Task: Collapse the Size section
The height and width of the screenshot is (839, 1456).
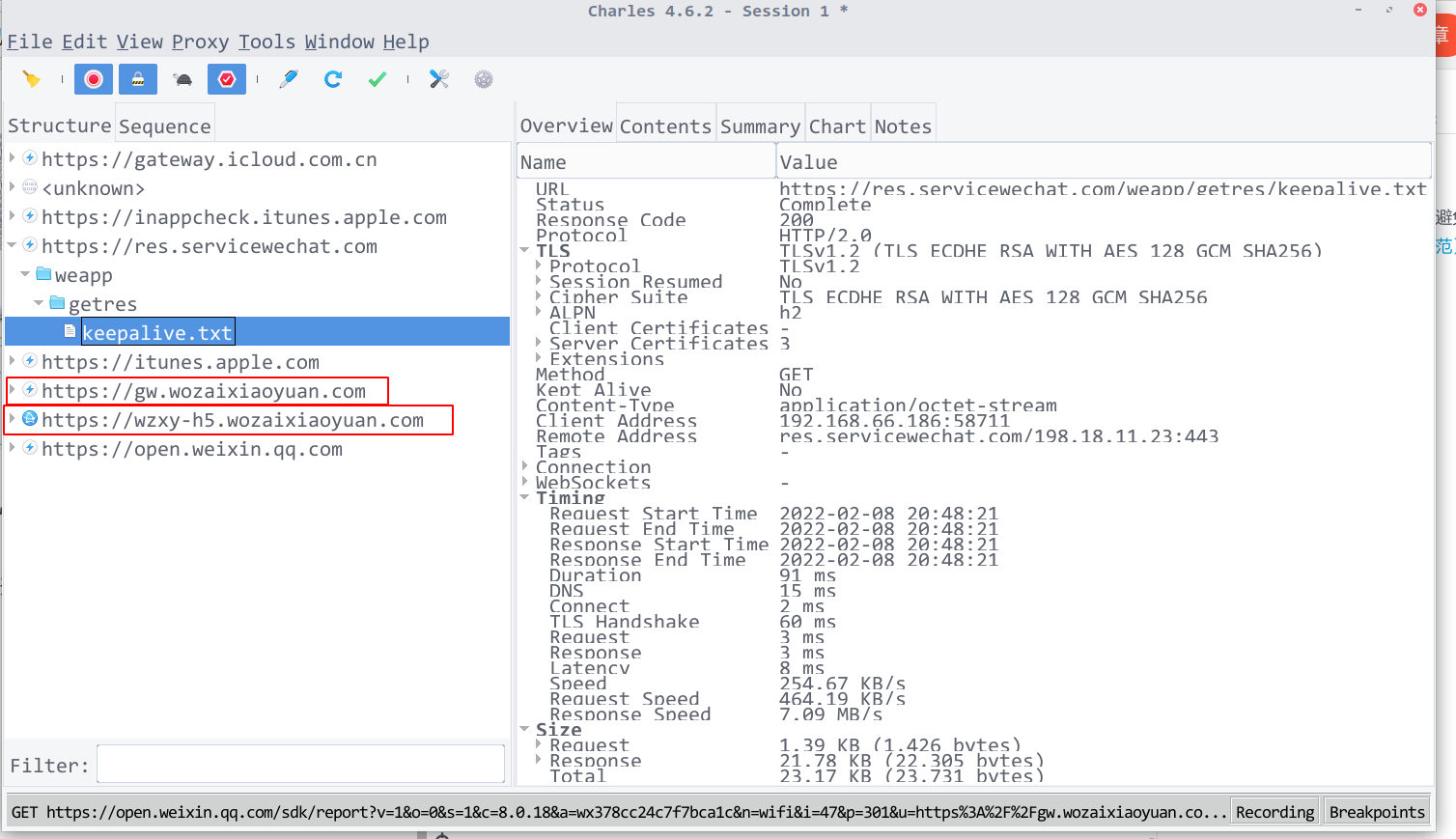Action: click(x=525, y=729)
